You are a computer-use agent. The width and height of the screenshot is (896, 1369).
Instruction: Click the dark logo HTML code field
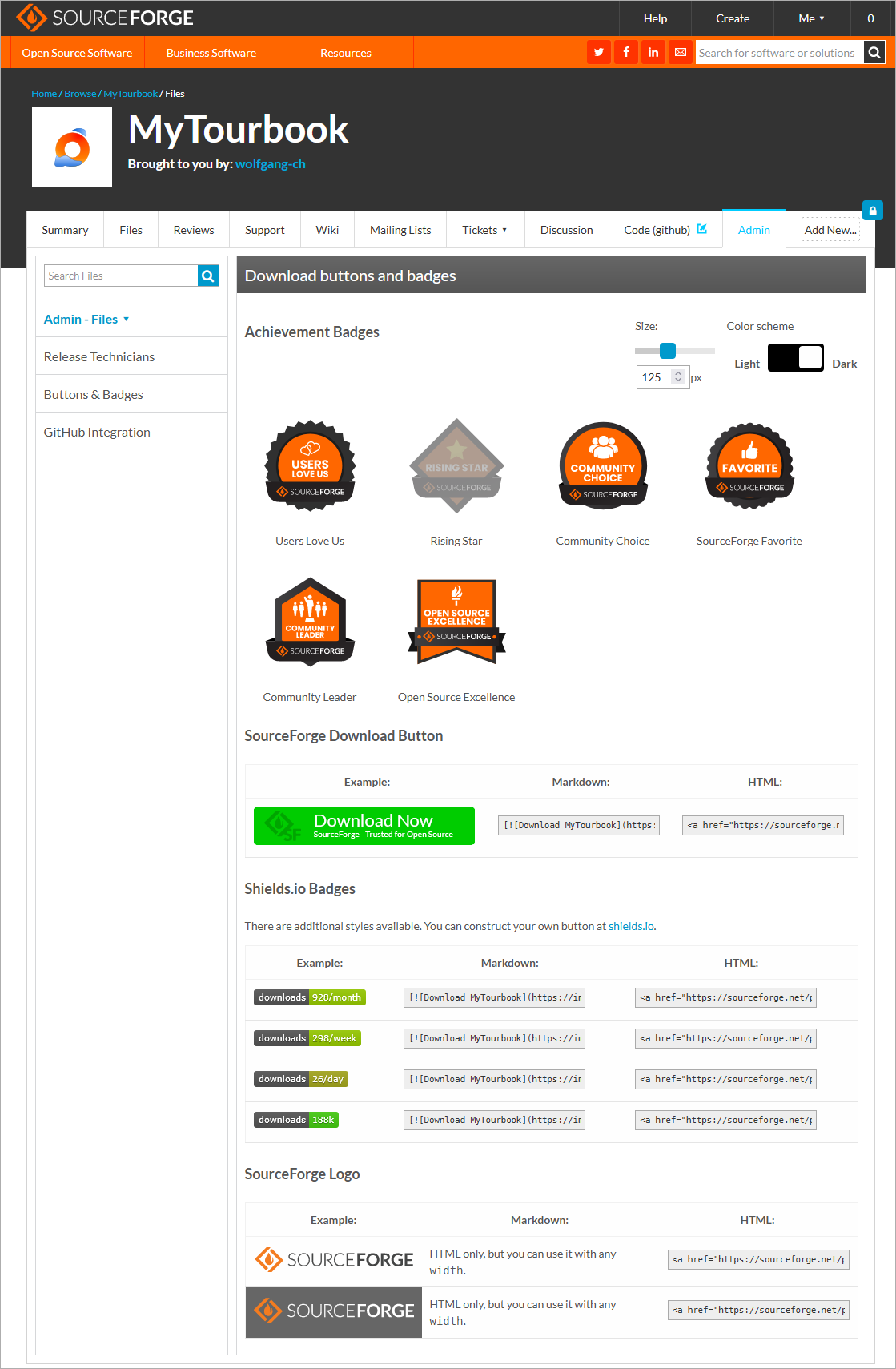[x=758, y=1310]
